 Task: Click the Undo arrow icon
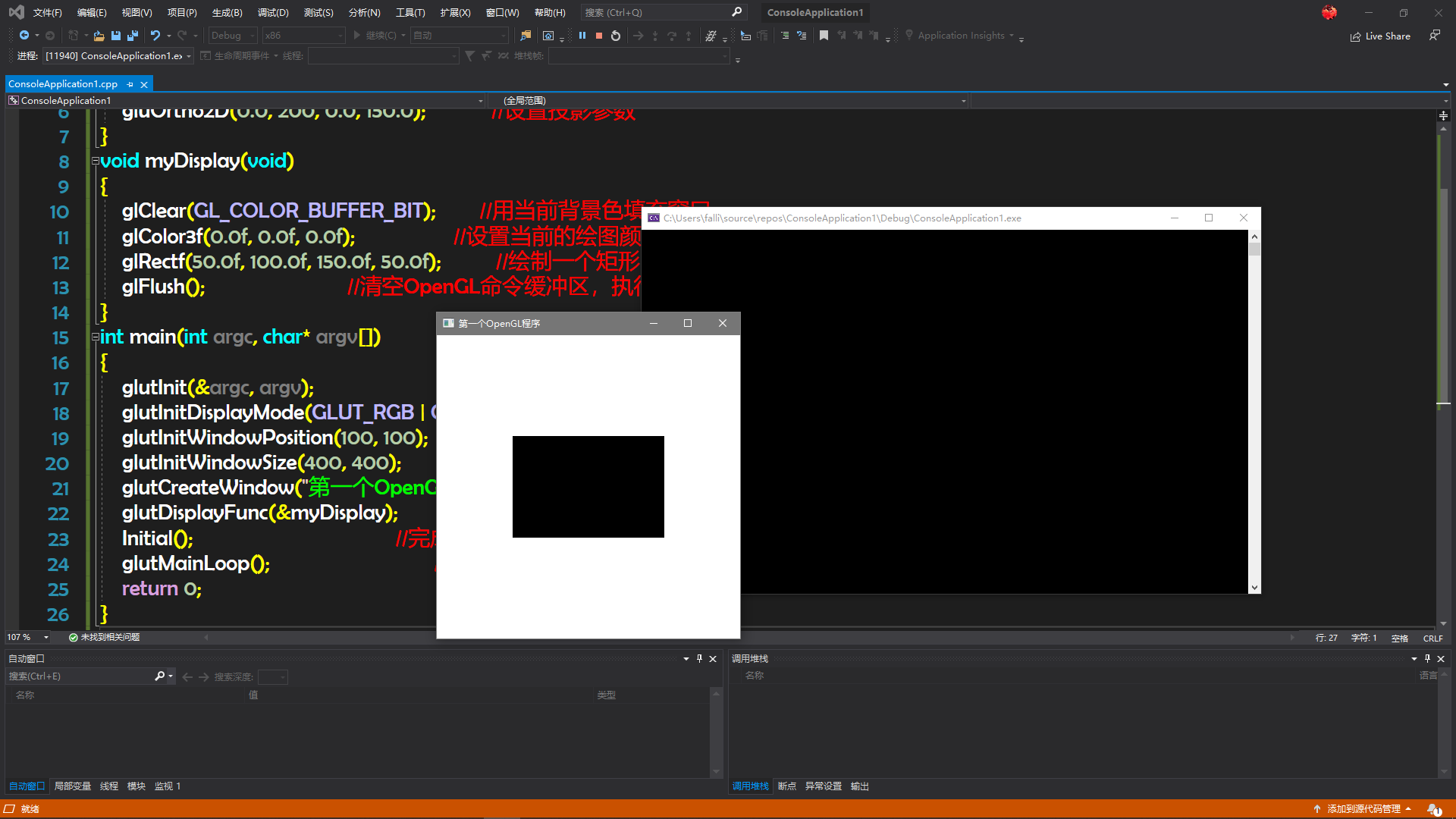(x=155, y=36)
